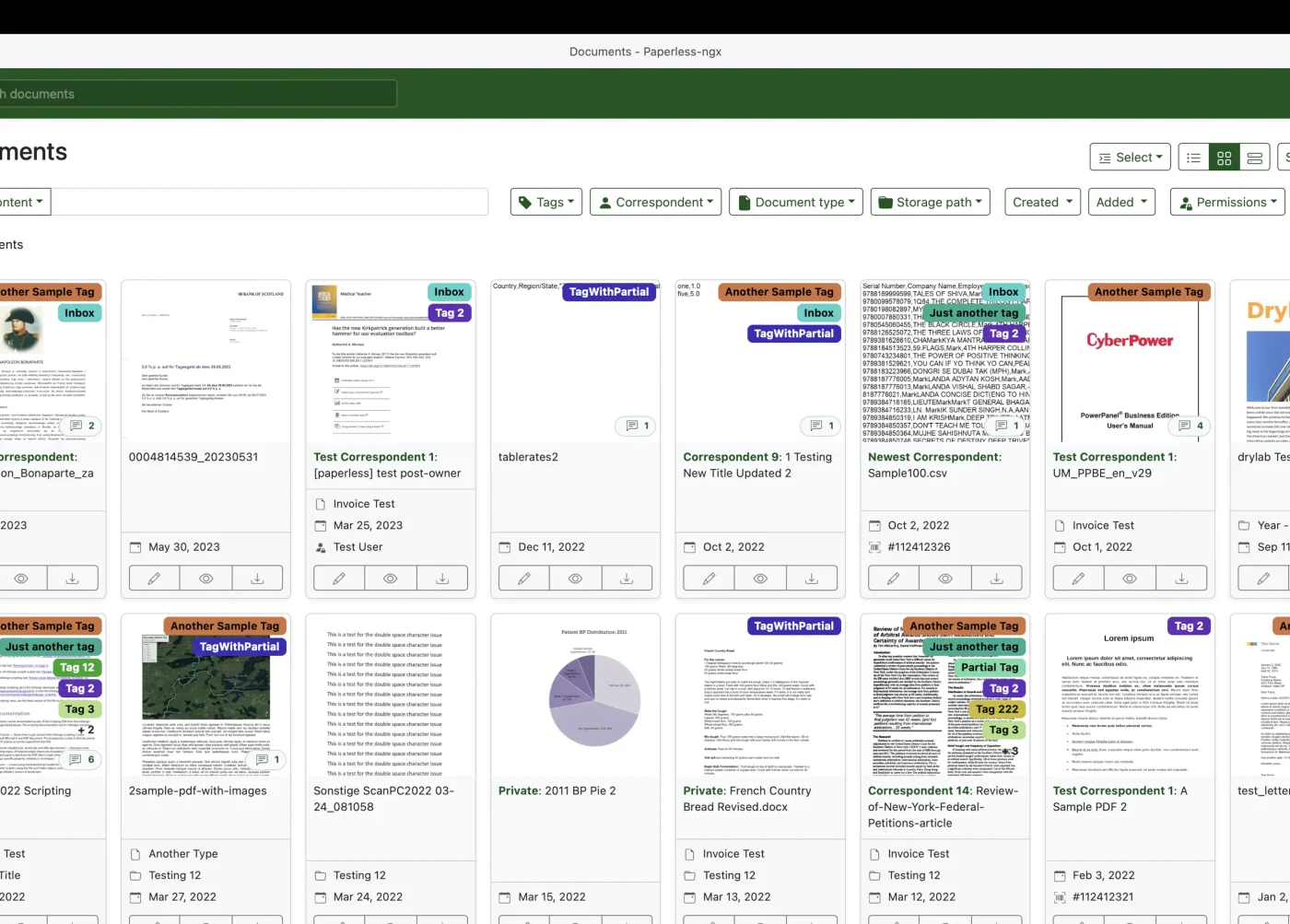This screenshot has width=1290, height=924.
Task: Download the Sample100.csv document
Action: [x=997, y=579]
